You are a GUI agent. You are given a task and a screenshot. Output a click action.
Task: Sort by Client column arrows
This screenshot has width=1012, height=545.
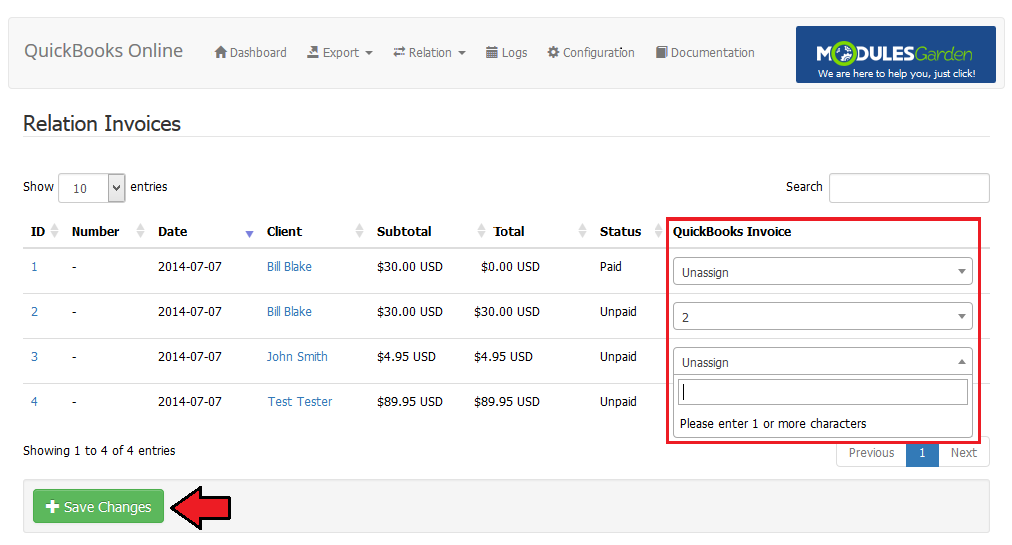(359, 231)
